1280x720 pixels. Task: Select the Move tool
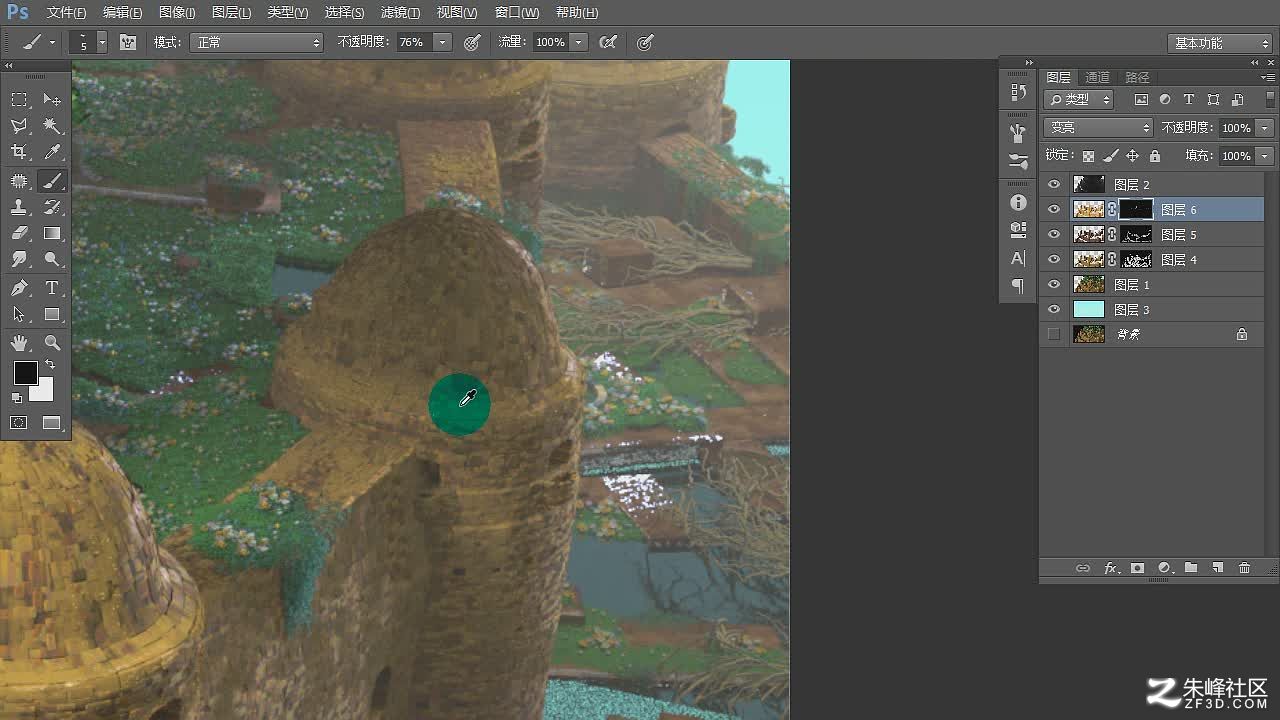(x=52, y=100)
